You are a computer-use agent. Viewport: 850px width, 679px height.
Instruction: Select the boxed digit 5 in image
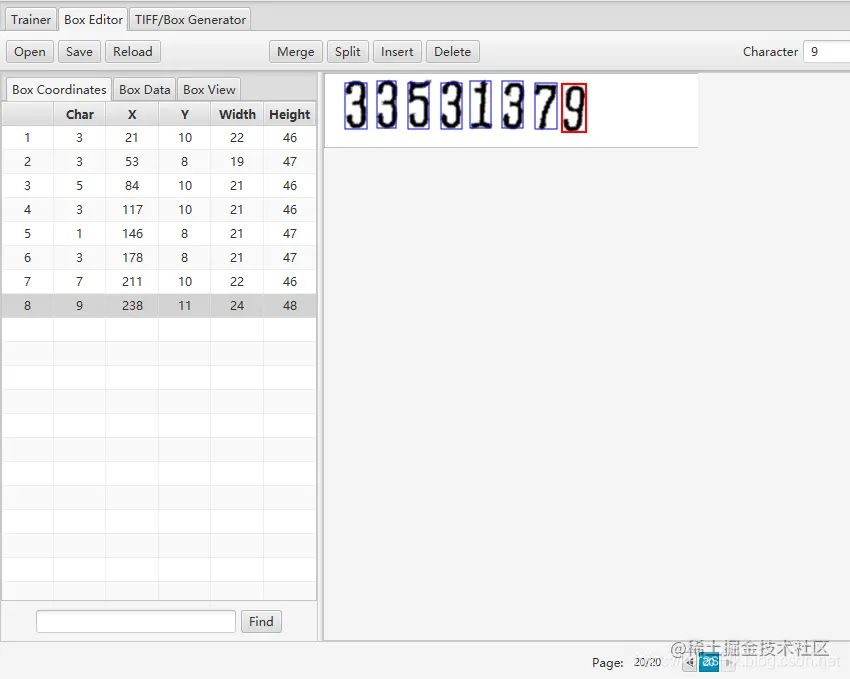point(418,105)
